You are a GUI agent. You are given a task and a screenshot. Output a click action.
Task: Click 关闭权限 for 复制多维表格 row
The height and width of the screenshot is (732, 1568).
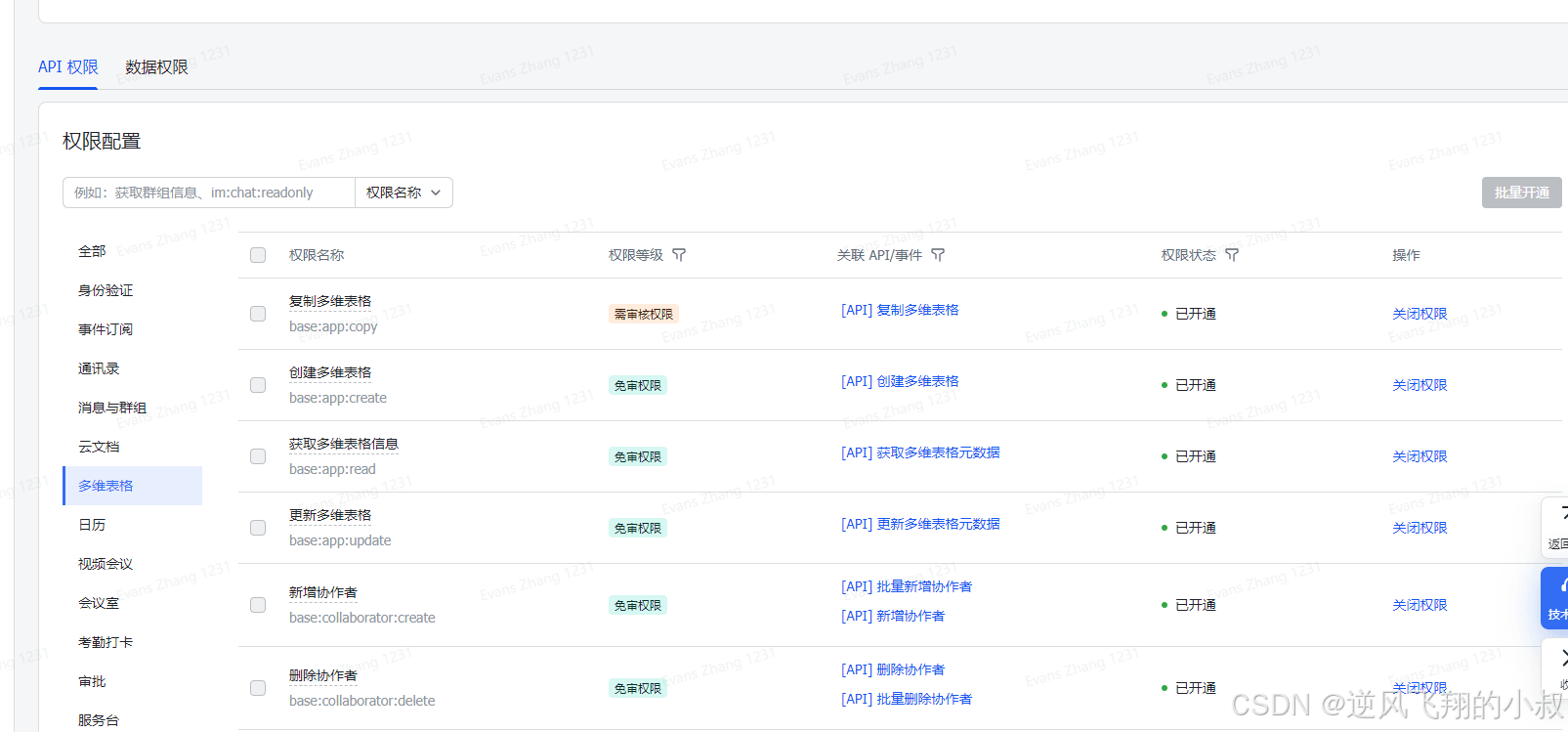(1420, 314)
